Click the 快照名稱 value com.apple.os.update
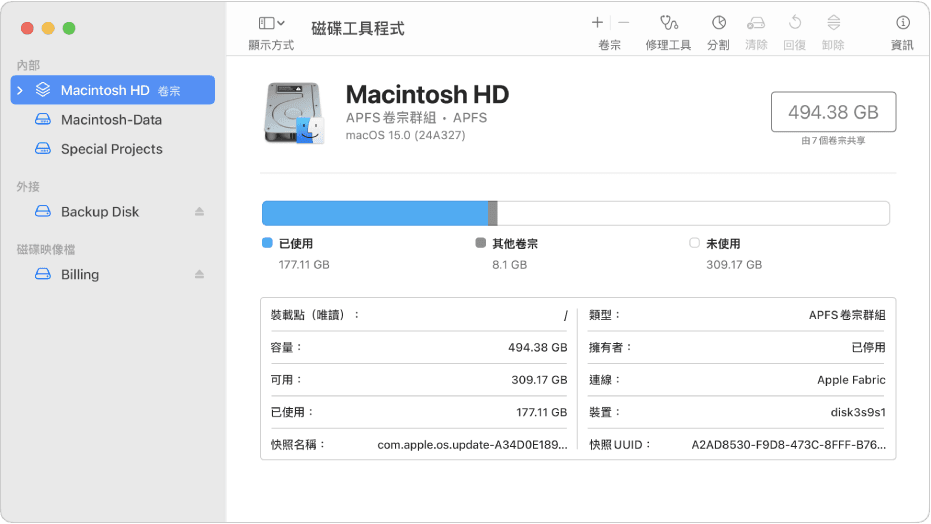Screen dimensions: 931x524 click(473, 445)
